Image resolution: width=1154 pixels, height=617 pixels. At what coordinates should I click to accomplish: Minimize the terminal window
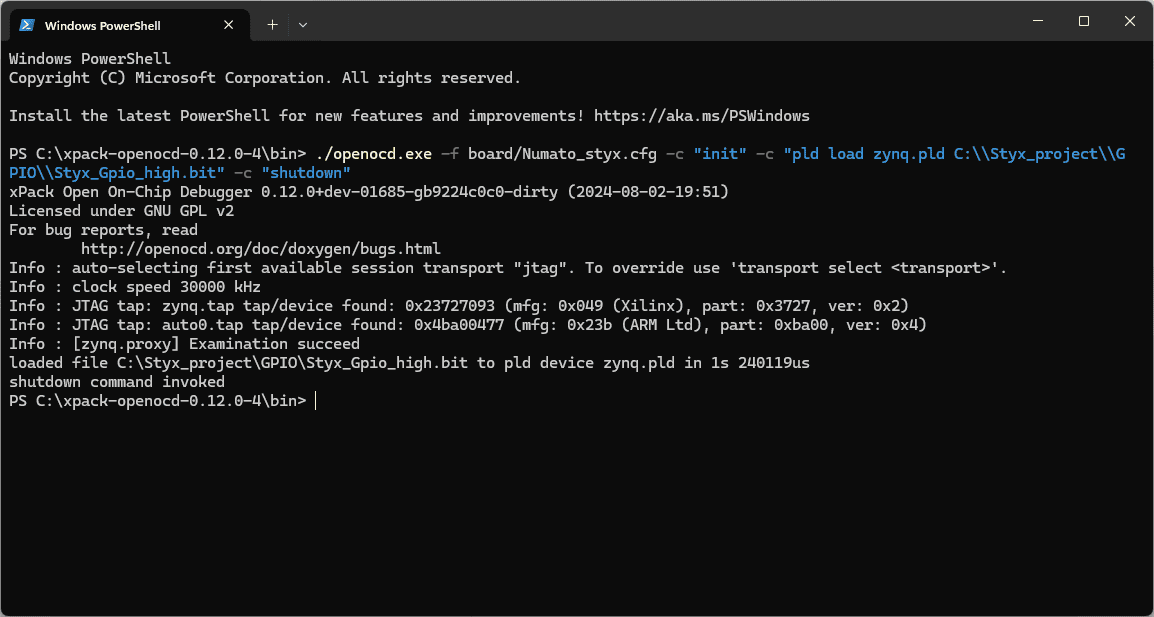pyautogui.click(x=1037, y=21)
